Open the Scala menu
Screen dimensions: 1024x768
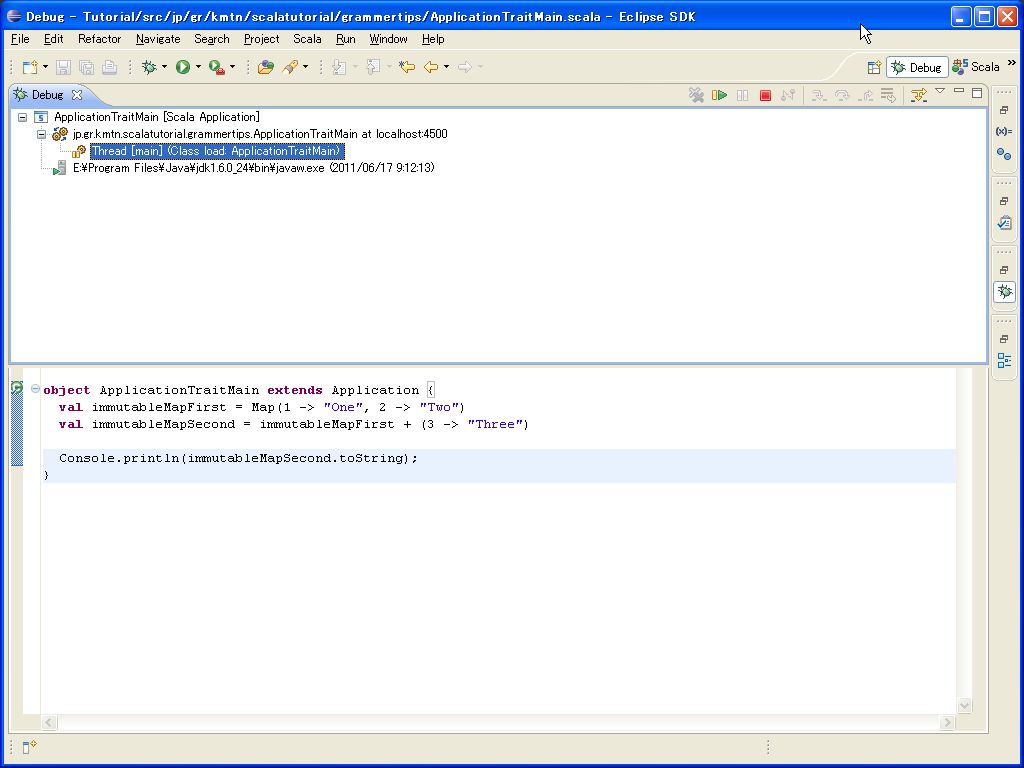(307, 39)
